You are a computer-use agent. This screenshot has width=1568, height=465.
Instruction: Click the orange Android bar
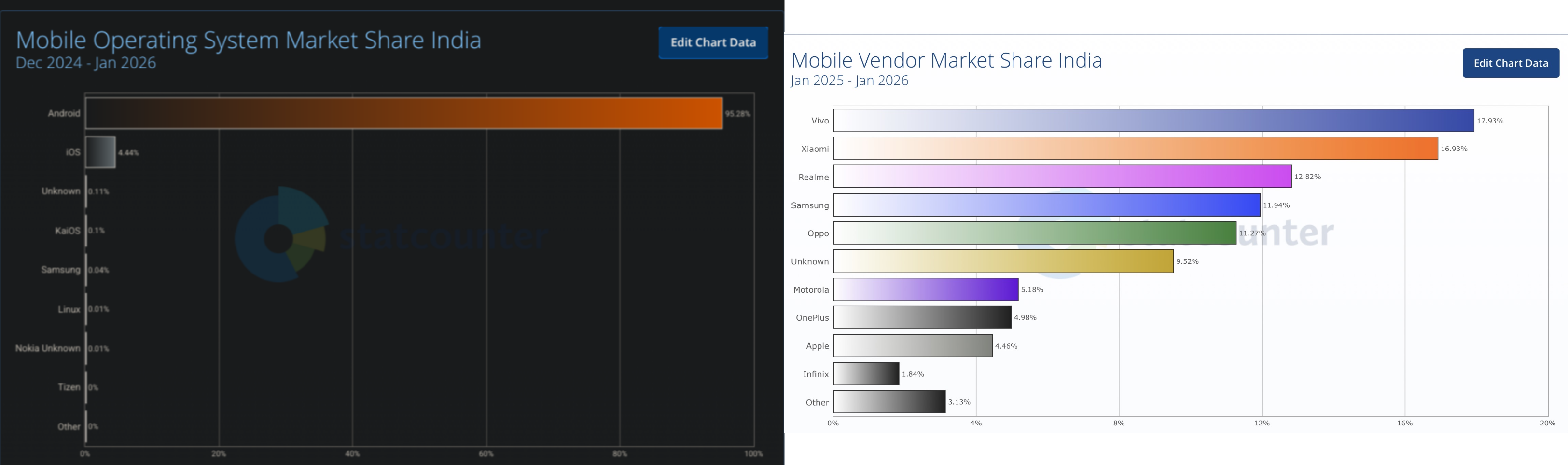(x=403, y=113)
